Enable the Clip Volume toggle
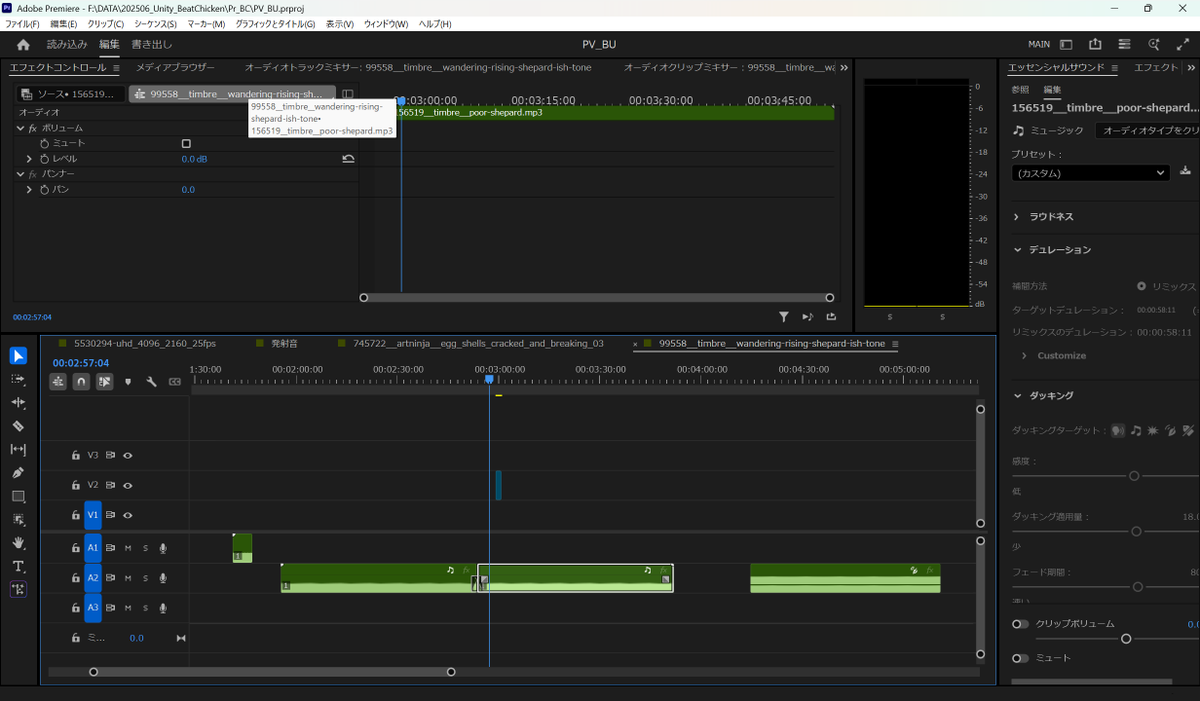 click(x=1020, y=624)
